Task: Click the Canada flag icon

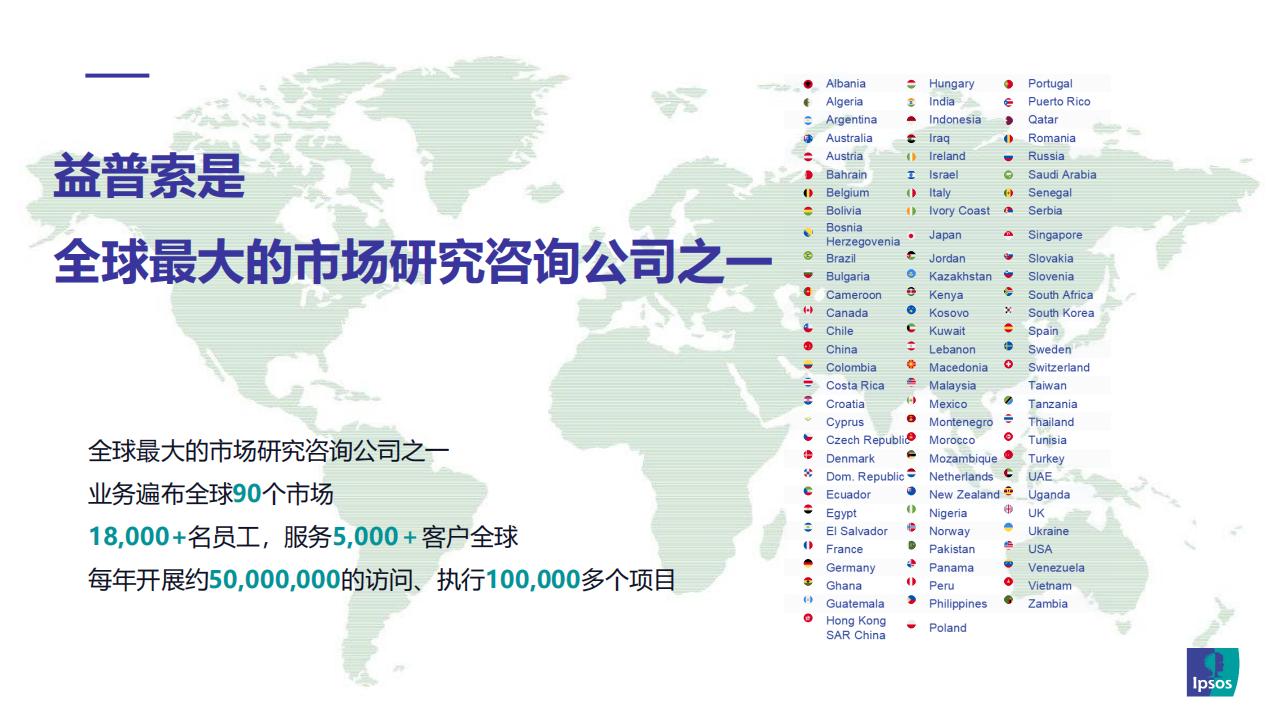Action: (808, 311)
